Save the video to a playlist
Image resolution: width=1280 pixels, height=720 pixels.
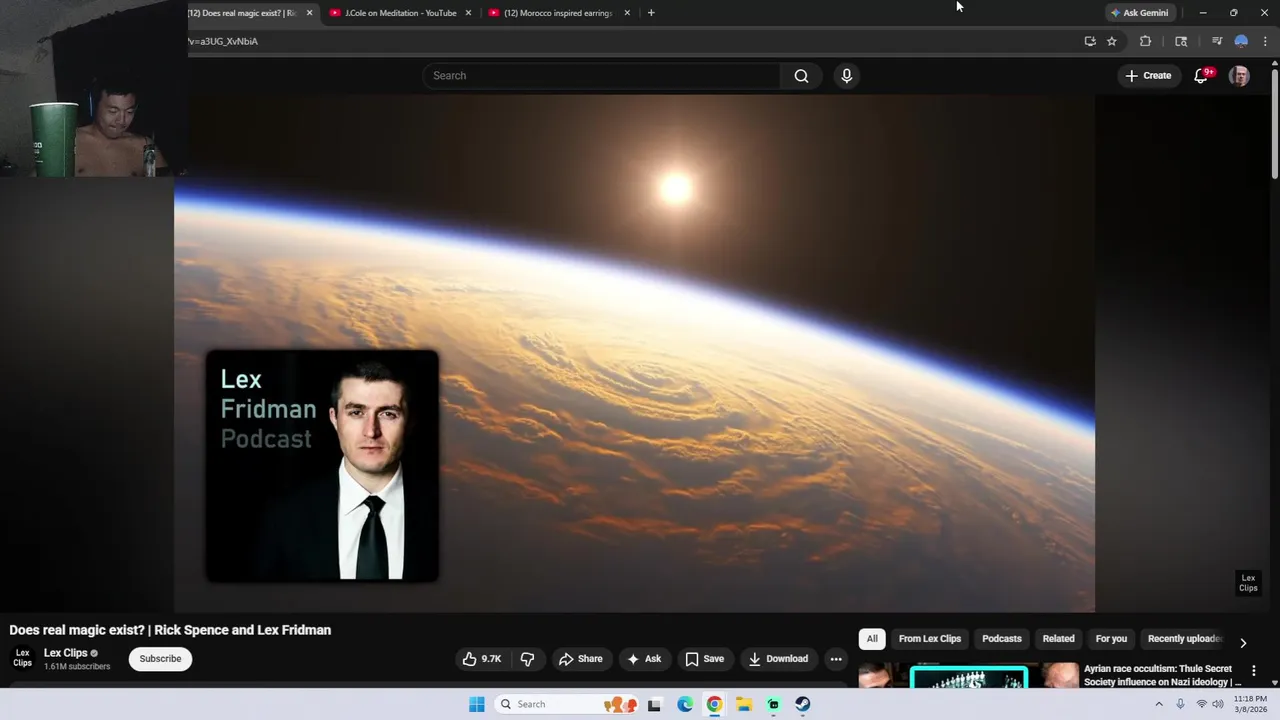704,659
